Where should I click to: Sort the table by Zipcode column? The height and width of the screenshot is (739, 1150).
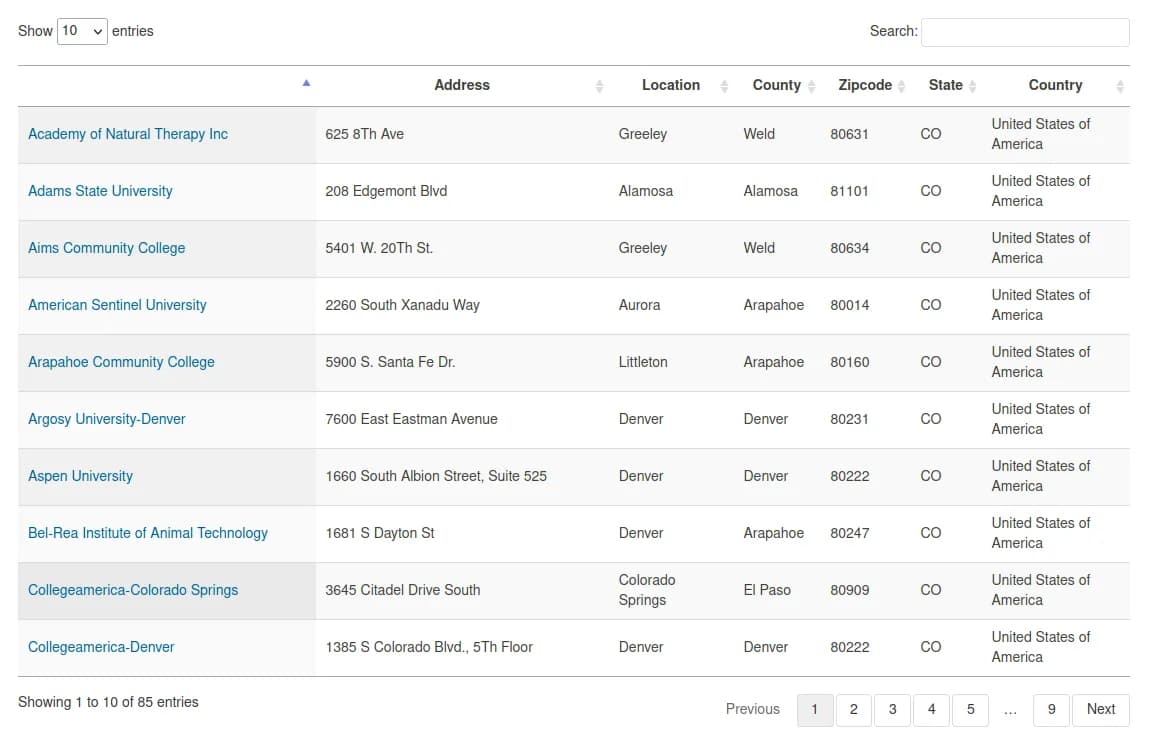(865, 85)
